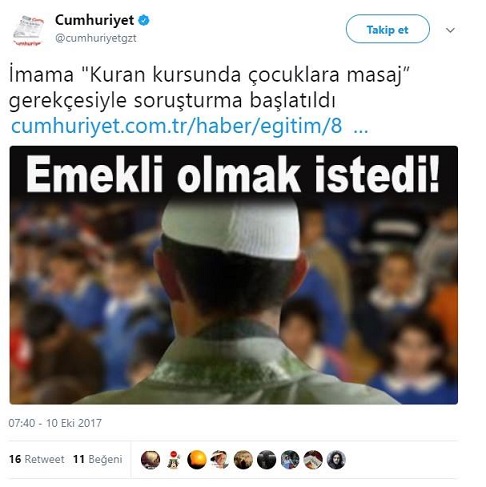
Task: Open the cumhuriyet.com.tr article link
Action: point(177,126)
